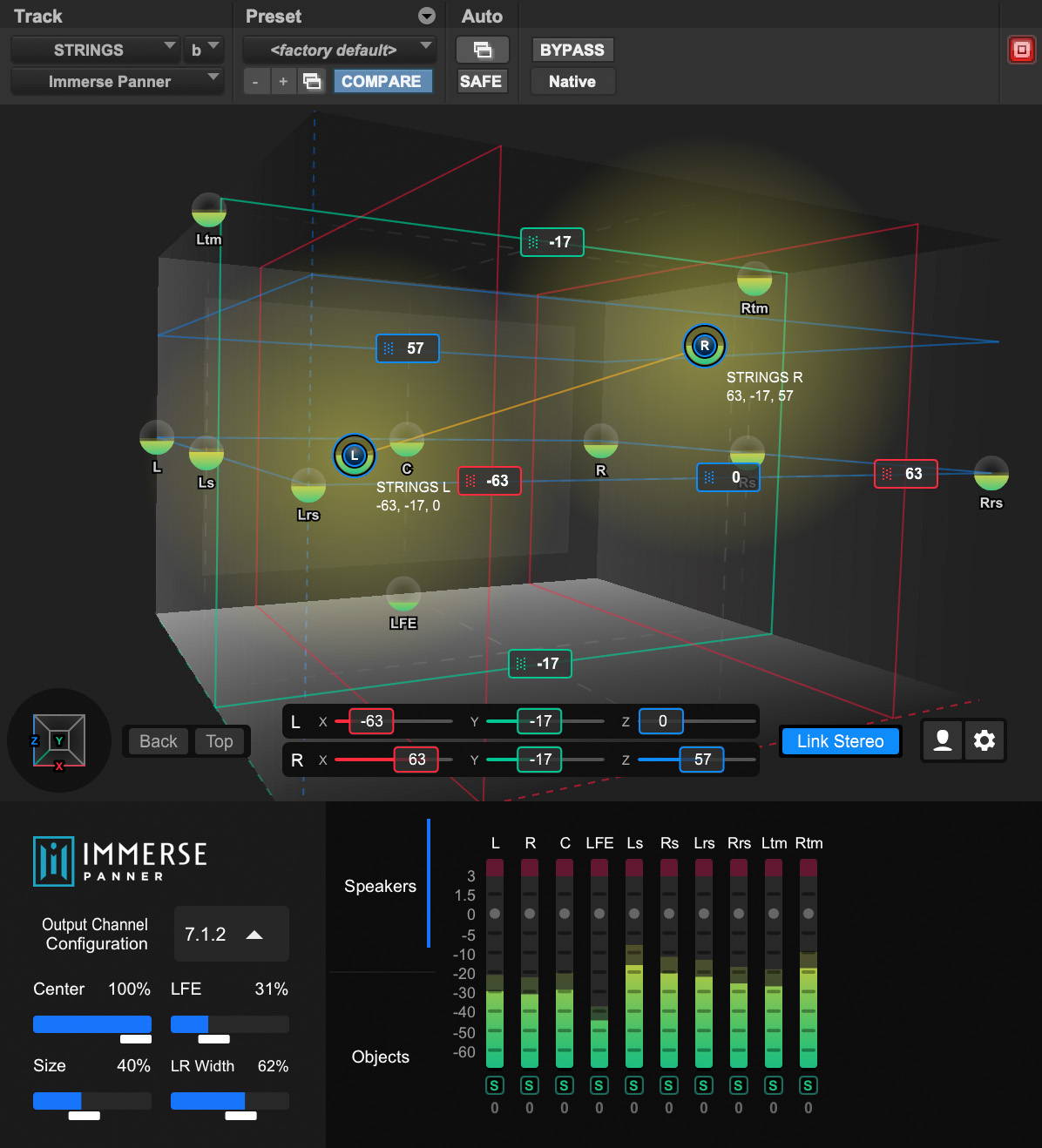Image resolution: width=1042 pixels, height=1148 pixels.
Task: Open the STRINGS track selector dropdown
Action: coord(95,50)
